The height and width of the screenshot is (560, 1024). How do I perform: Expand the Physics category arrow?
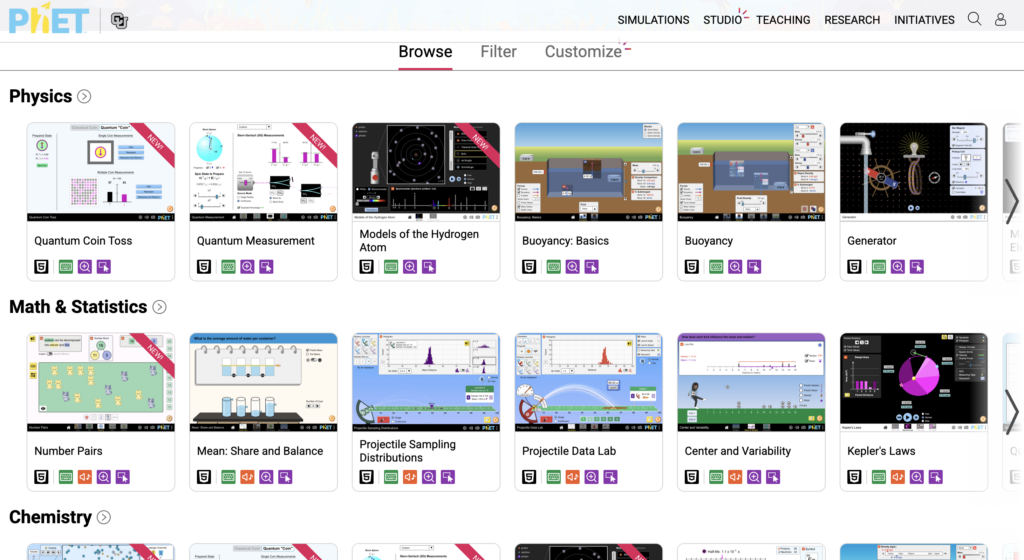coord(84,97)
